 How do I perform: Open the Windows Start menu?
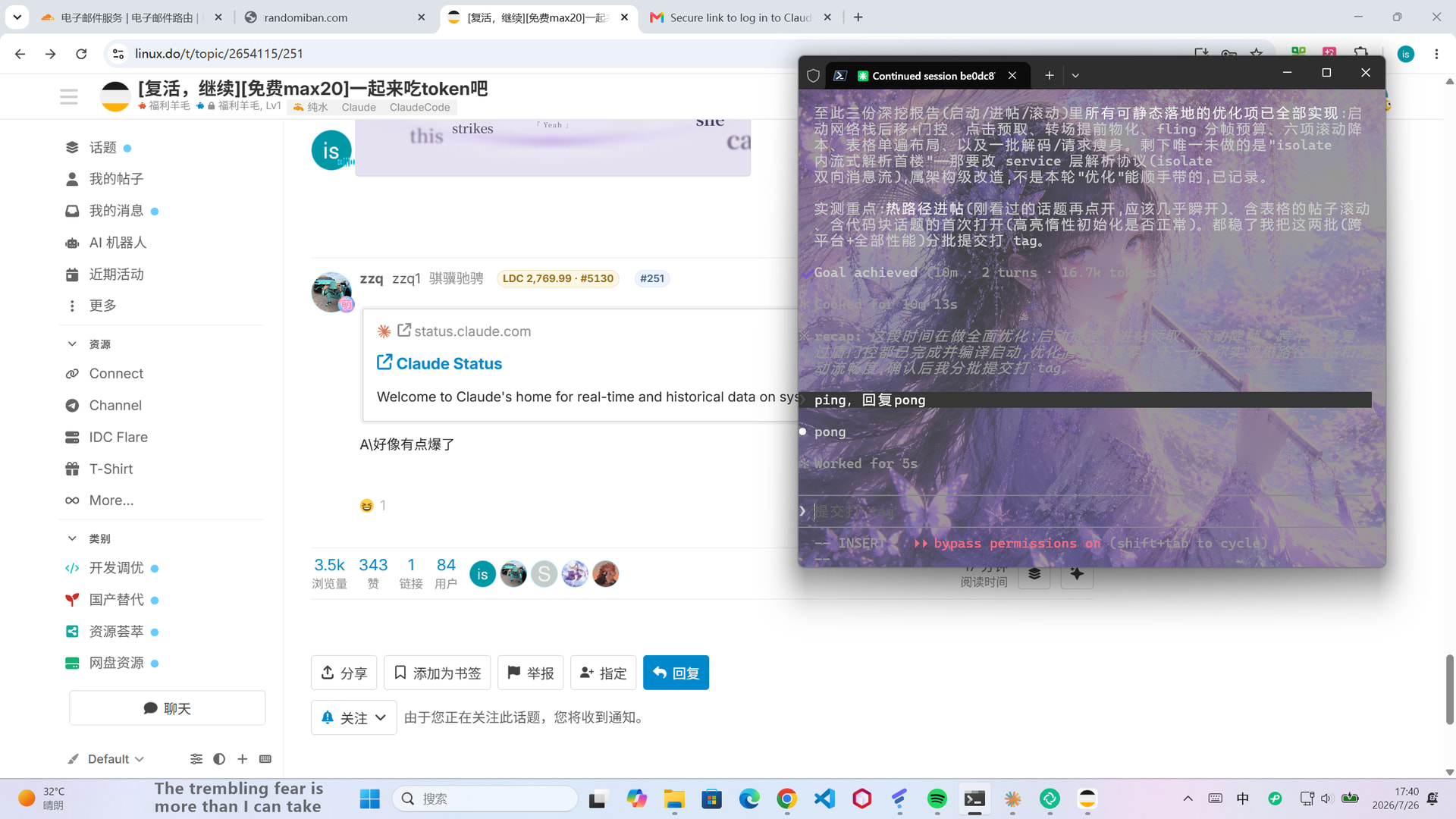click(370, 799)
